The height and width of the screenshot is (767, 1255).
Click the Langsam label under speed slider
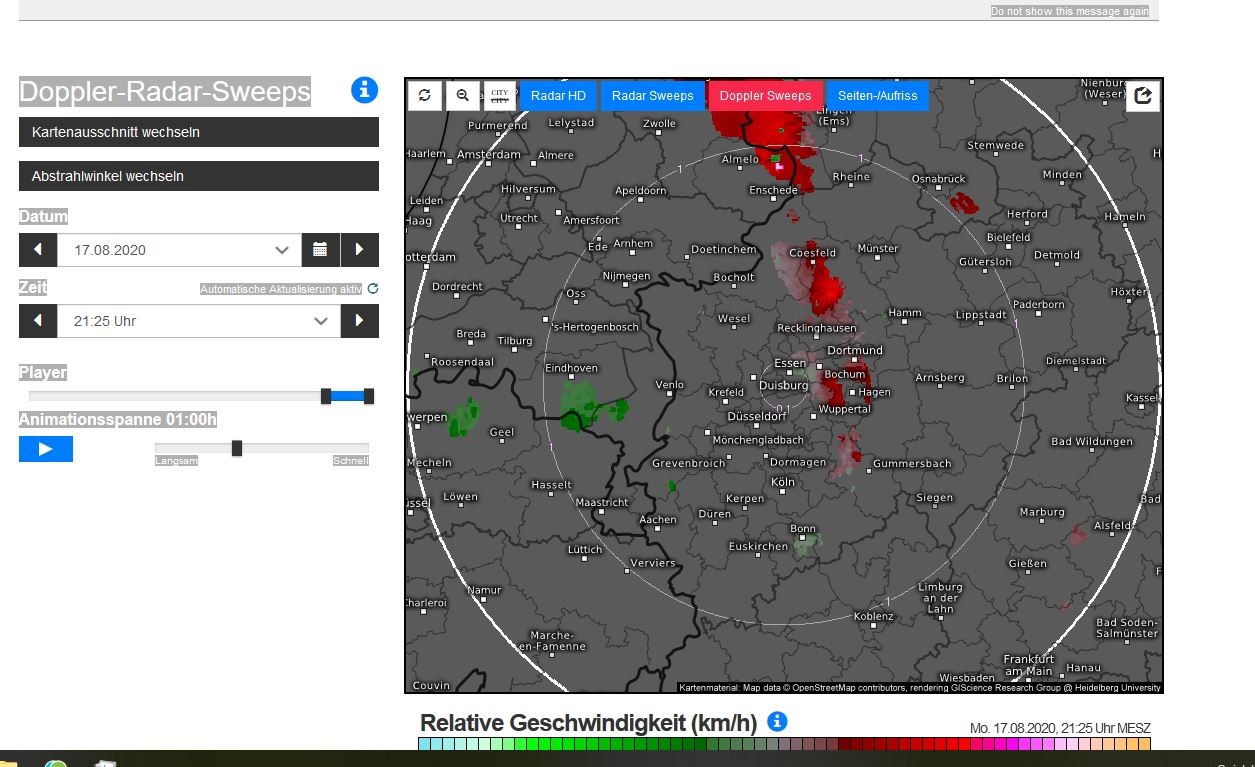[x=176, y=461]
